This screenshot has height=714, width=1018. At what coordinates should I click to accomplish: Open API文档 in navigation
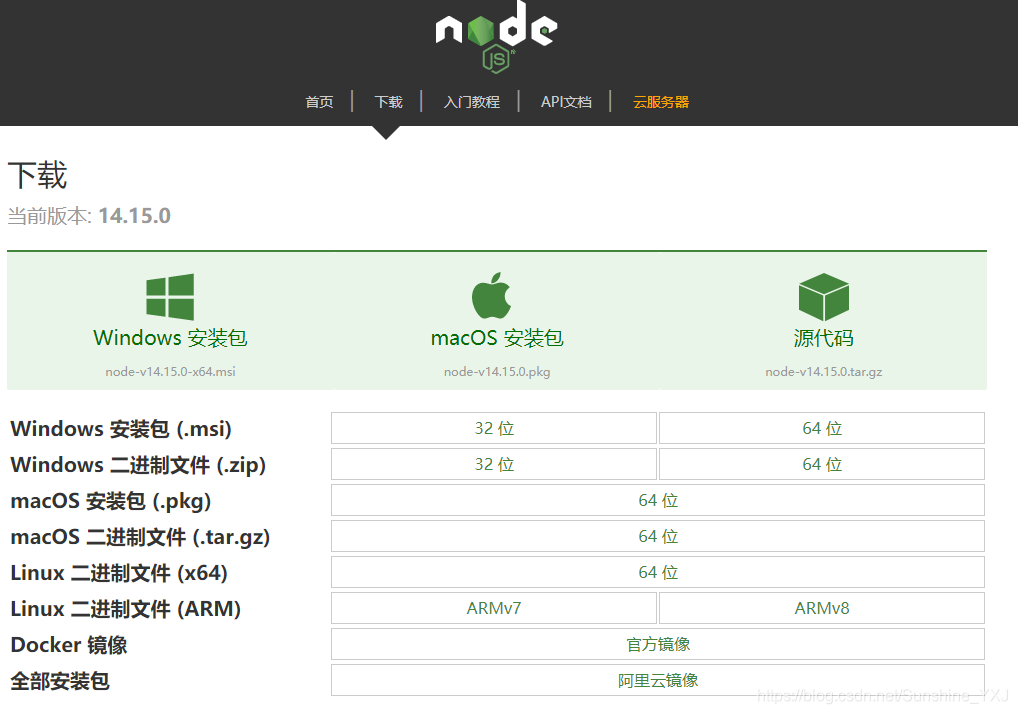click(566, 102)
